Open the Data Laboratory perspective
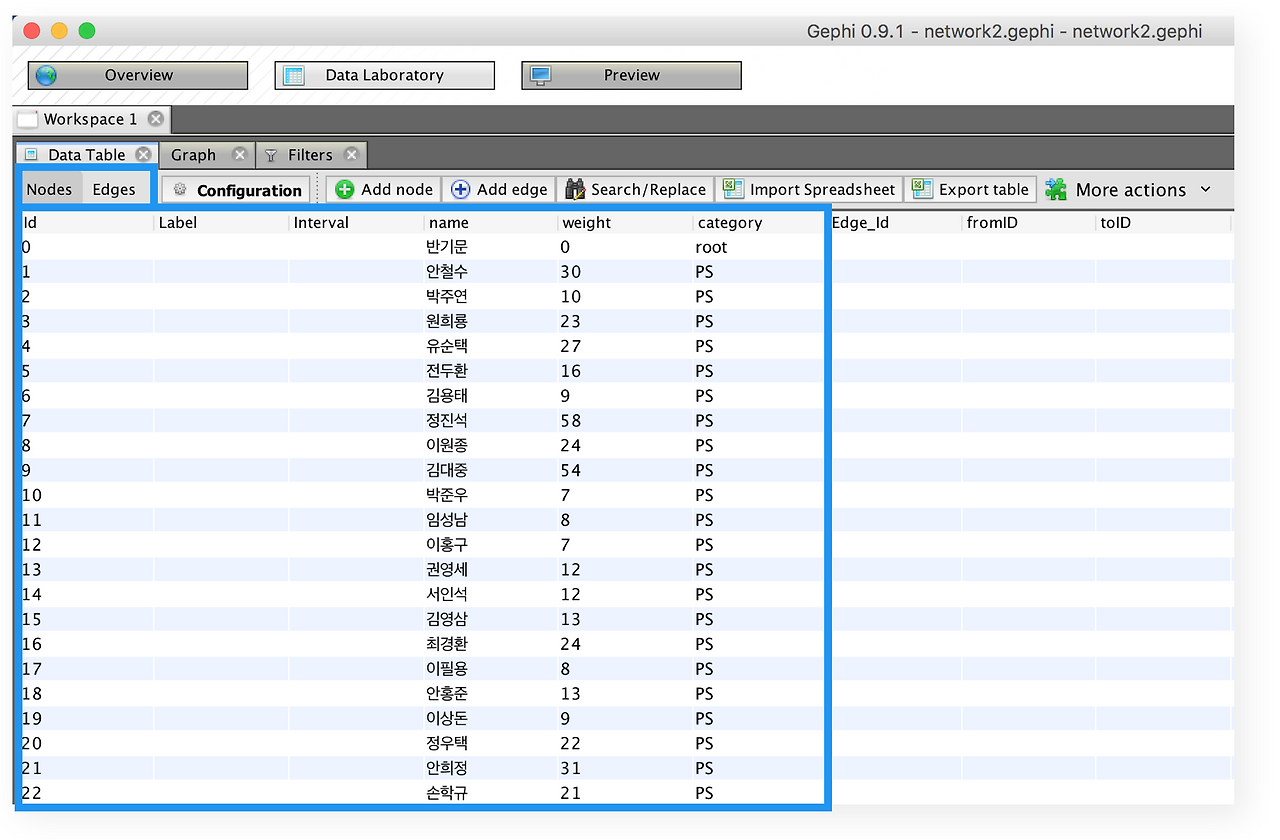The image size is (1280, 840). [x=385, y=75]
